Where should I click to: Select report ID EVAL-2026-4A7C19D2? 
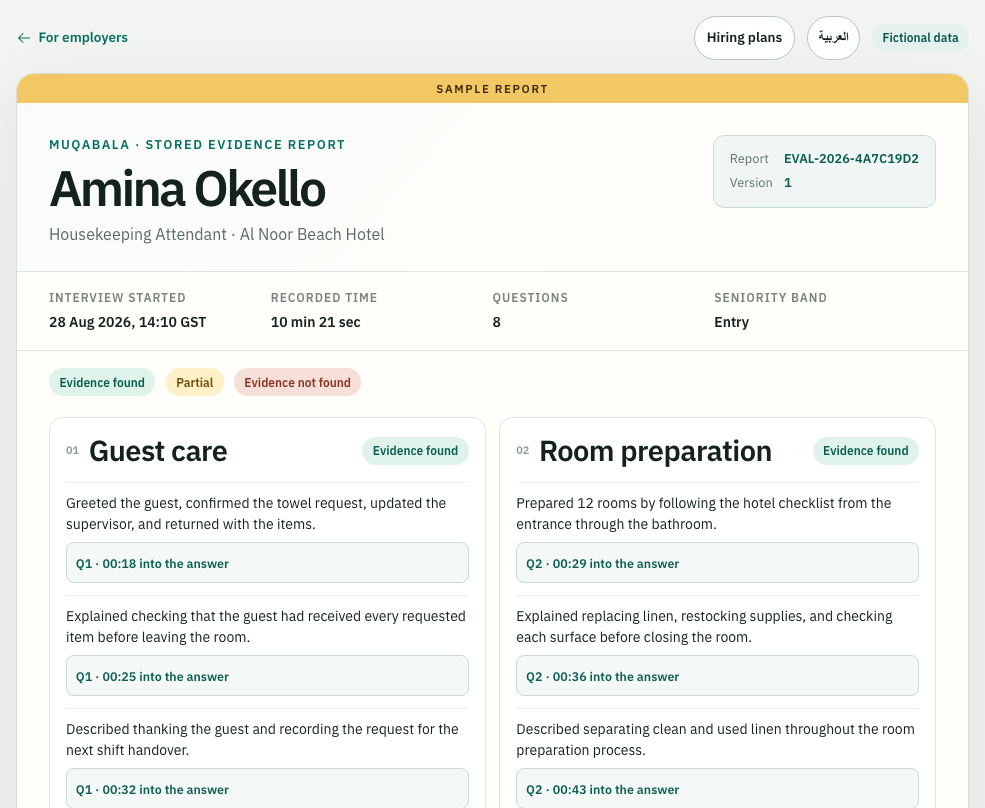[851, 158]
